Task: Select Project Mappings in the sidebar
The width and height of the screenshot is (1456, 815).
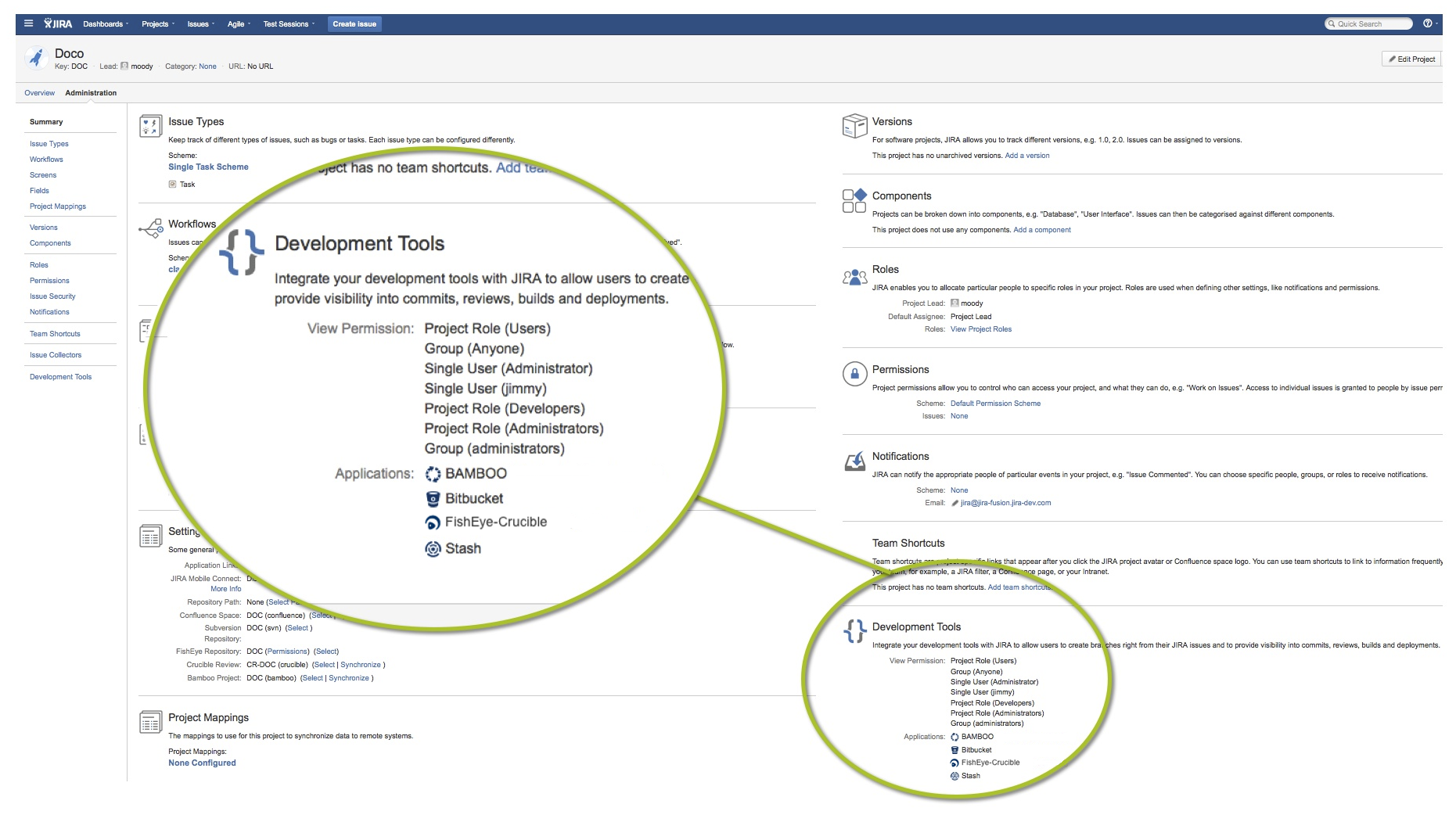Action: click(58, 206)
